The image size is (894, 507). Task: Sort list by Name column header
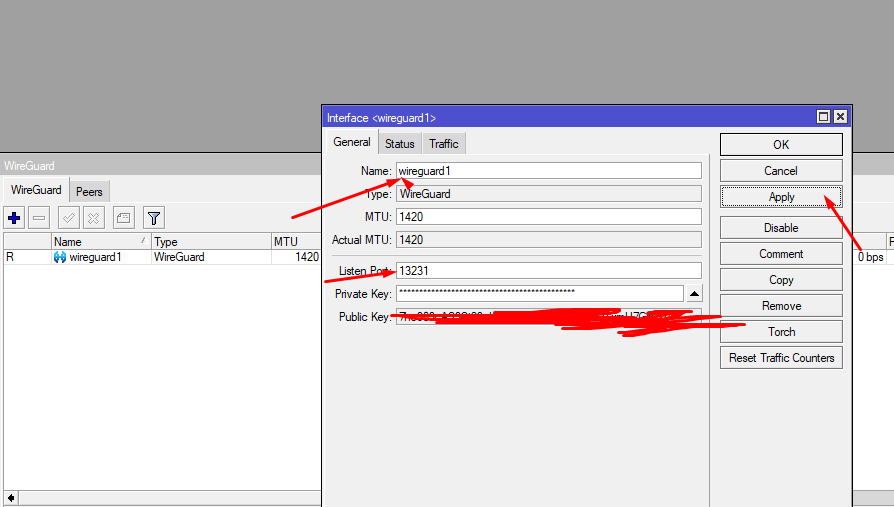click(101, 241)
